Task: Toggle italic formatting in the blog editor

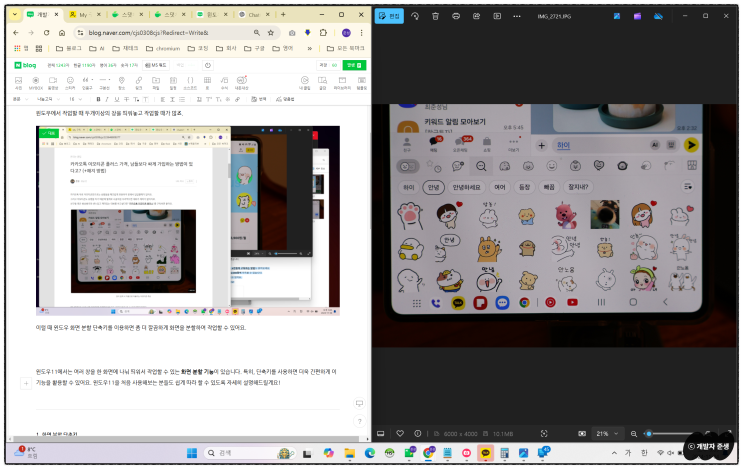Action: (x=107, y=99)
